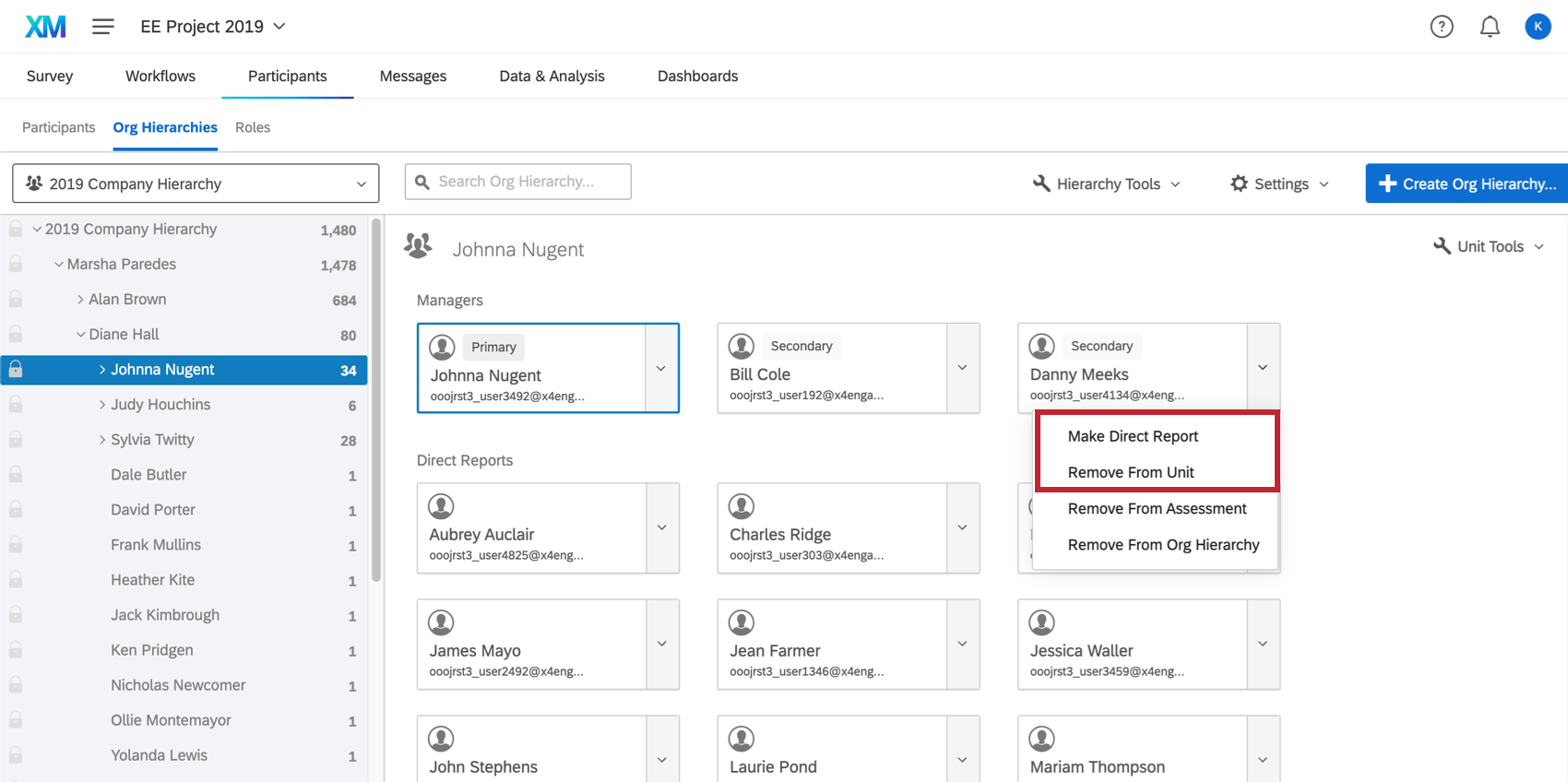
Task: Click the lock icon beside Alan Brown
Action: pos(16,300)
